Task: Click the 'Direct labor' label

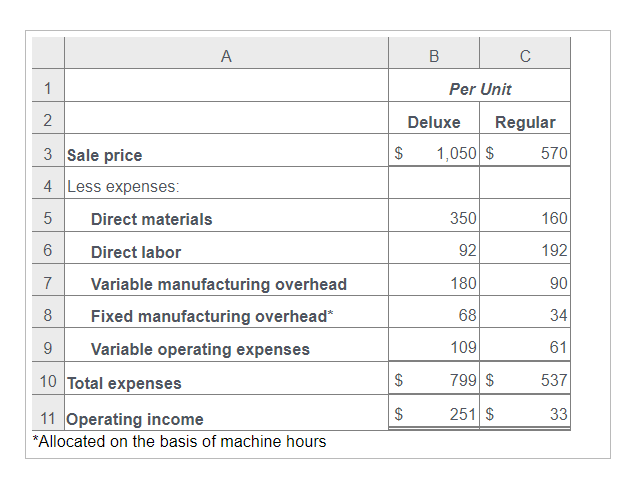Action: click(136, 252)
